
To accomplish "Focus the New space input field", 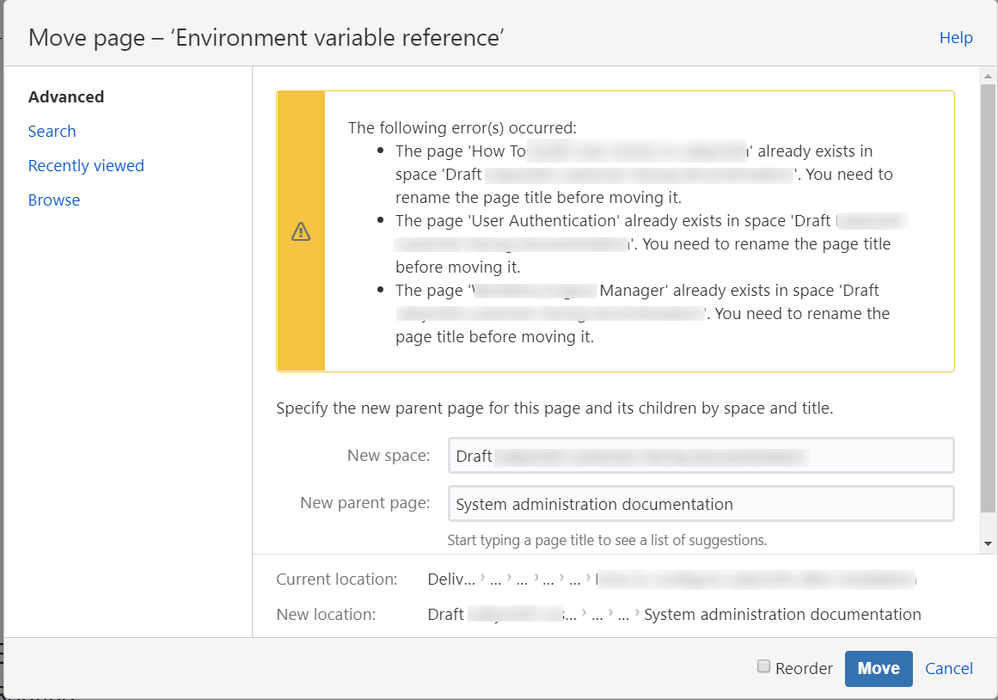I will pyautogui.click(x=701, y=456).
